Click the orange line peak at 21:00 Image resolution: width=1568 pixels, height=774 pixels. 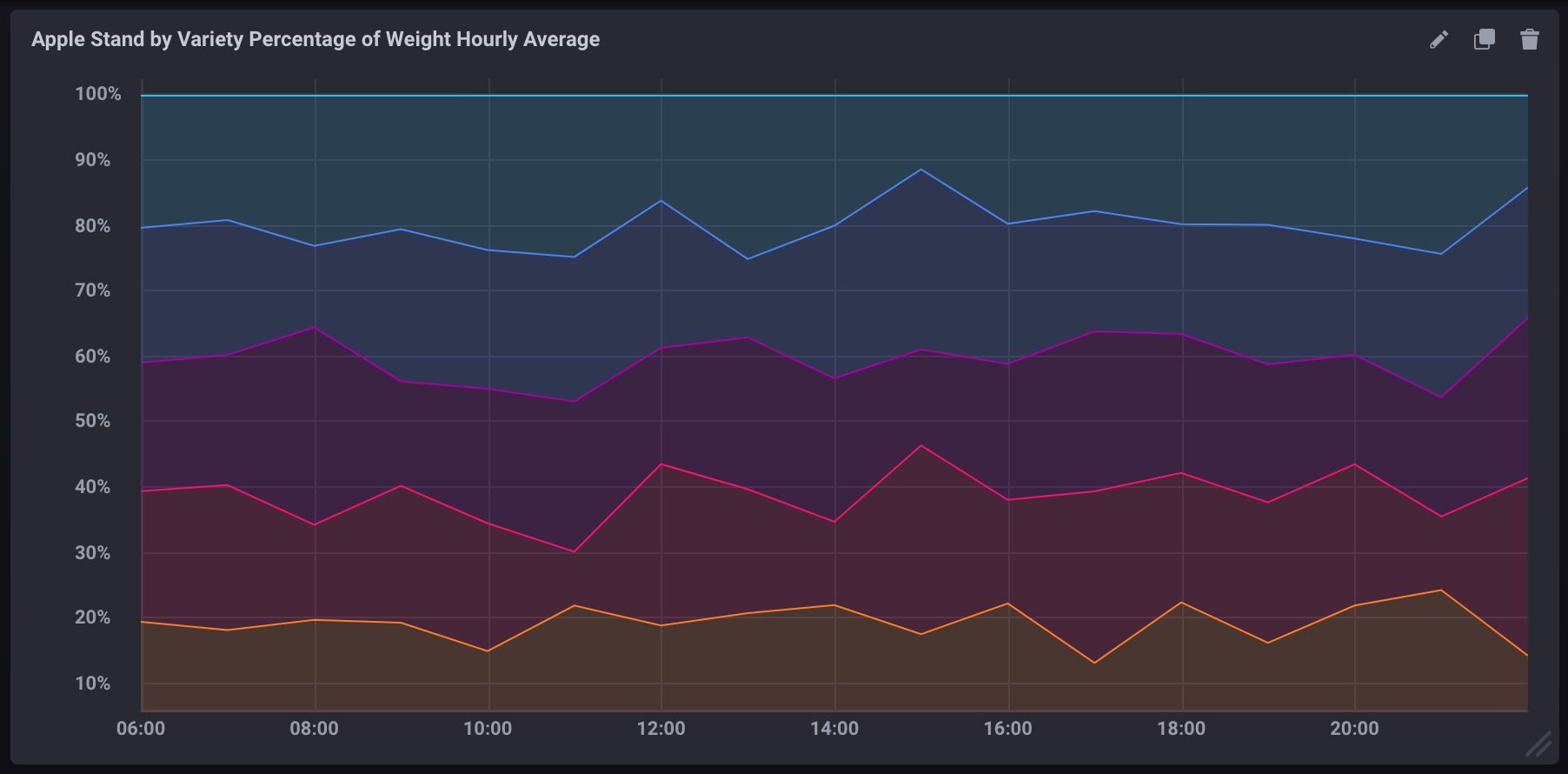pos(1441,591)
